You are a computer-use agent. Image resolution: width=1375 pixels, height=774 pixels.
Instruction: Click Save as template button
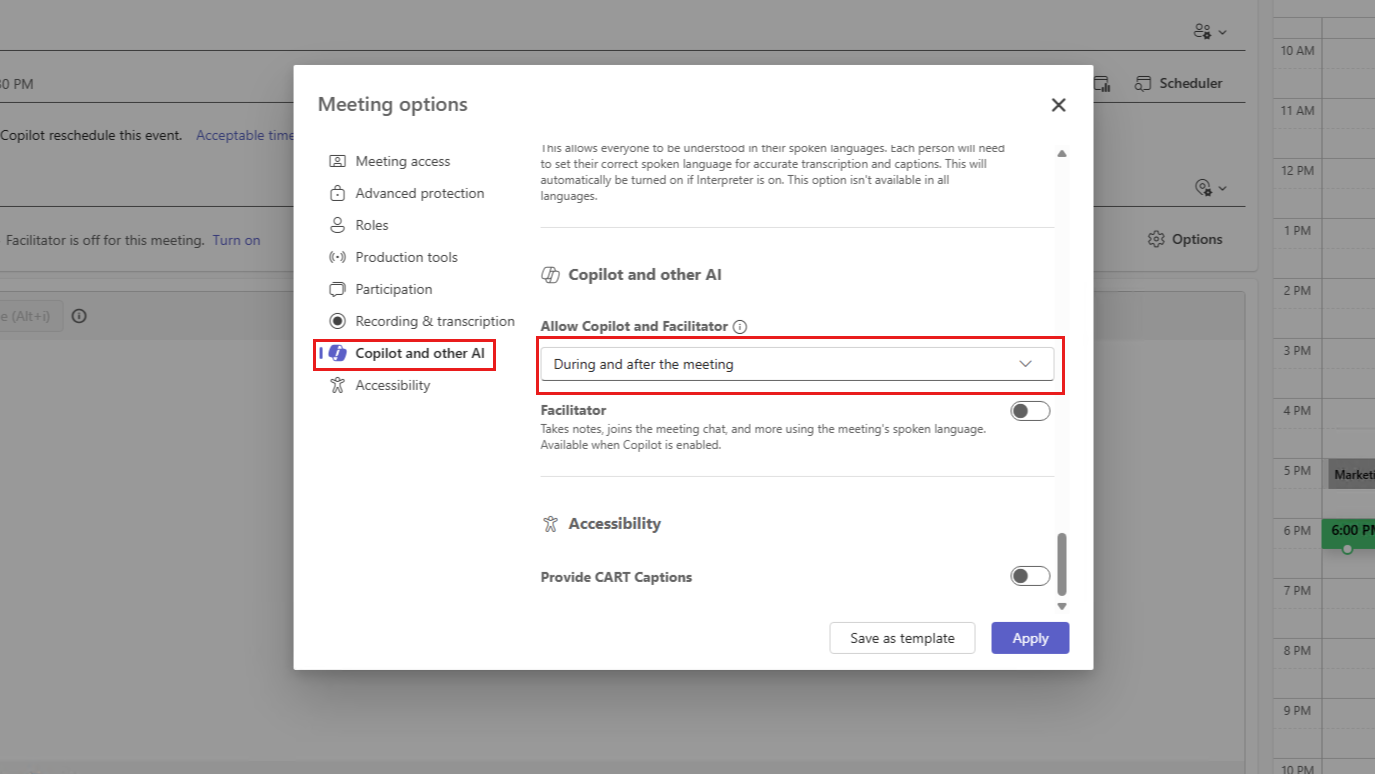pyautogui.click(x=902, y=638)
